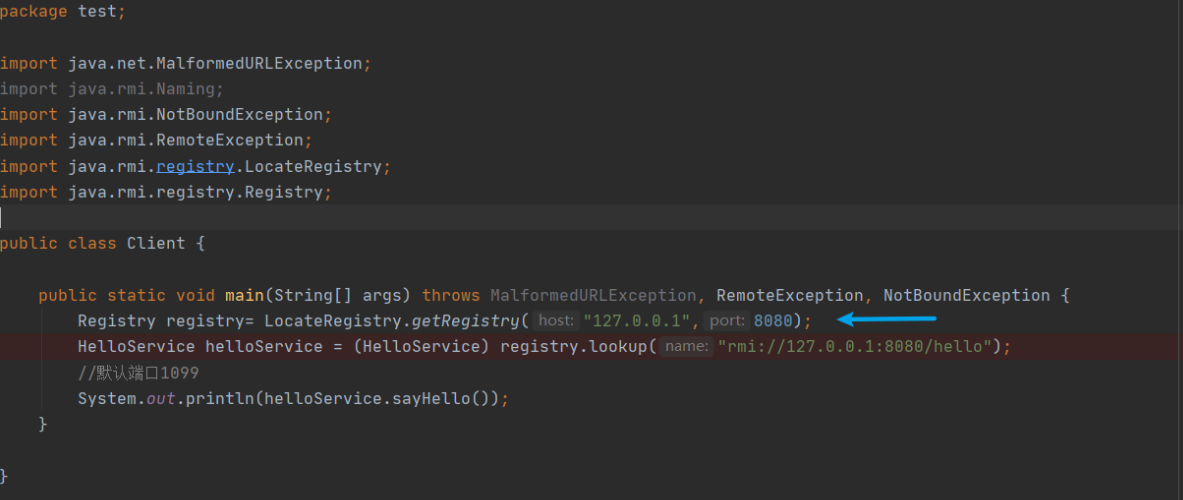Click the java.rmi.registry.Registry import line
Image resolution: width=1183 pixels, height=500 pixels.
click(166, 192)
